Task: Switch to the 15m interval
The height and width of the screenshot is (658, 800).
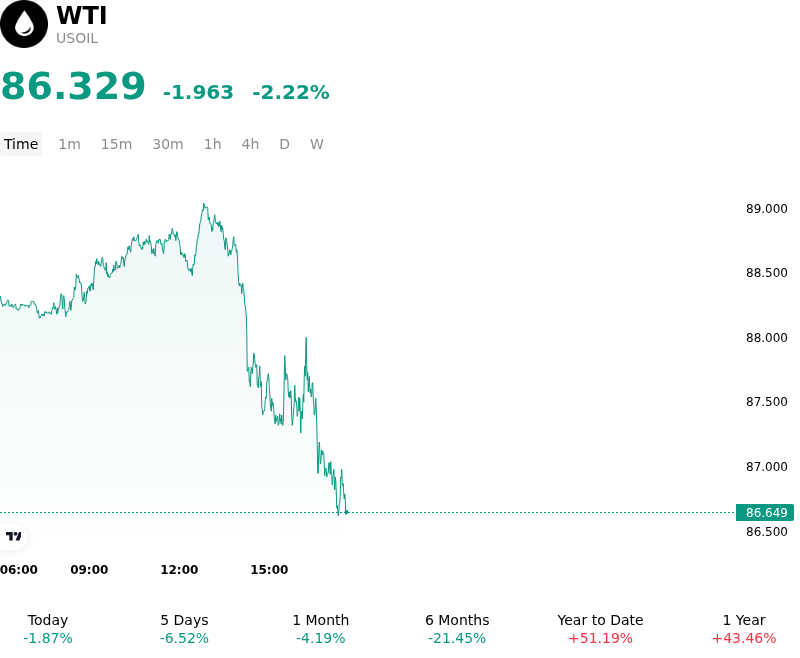Action: pos(116,144)
